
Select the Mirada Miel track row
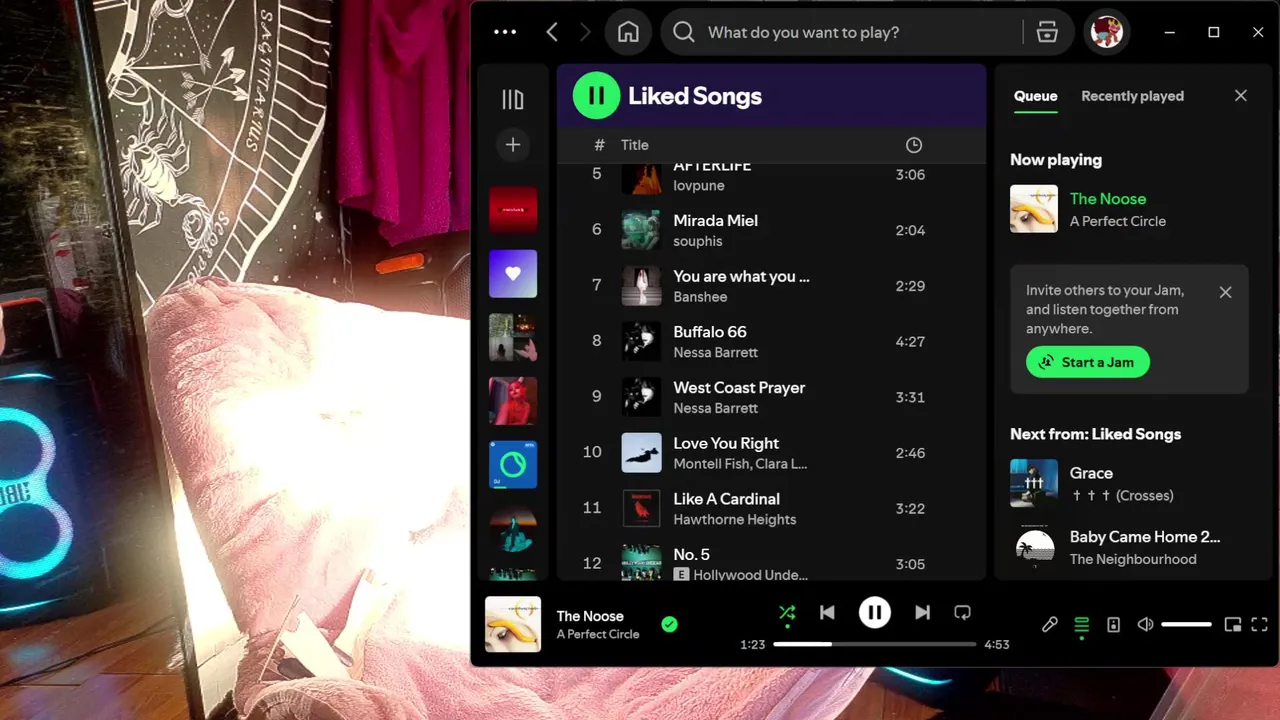coord(771,230)
